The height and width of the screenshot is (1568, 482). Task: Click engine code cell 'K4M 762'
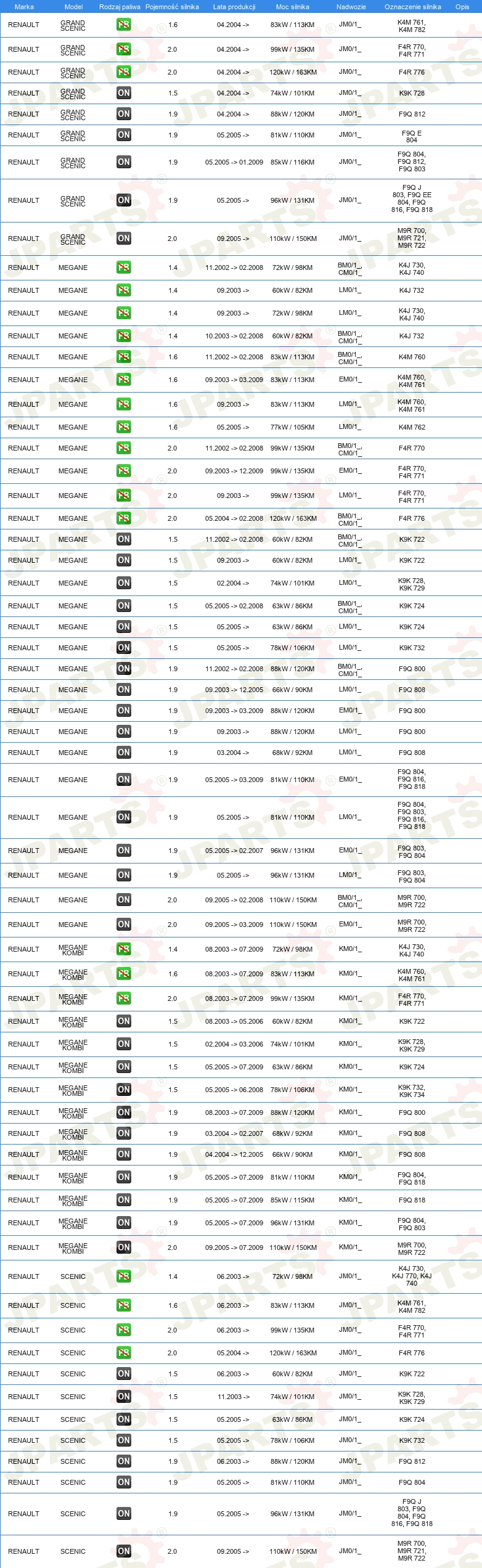point(412,428)
